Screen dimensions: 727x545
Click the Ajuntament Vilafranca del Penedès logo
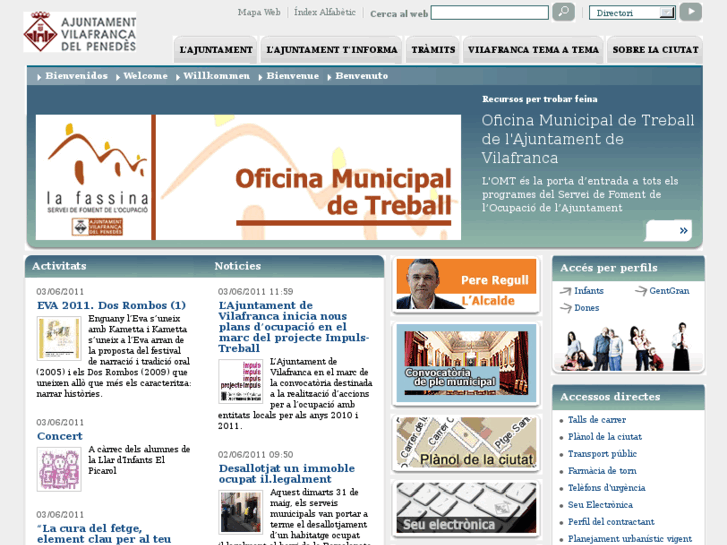pyautogui.click(x=80, y=32)
